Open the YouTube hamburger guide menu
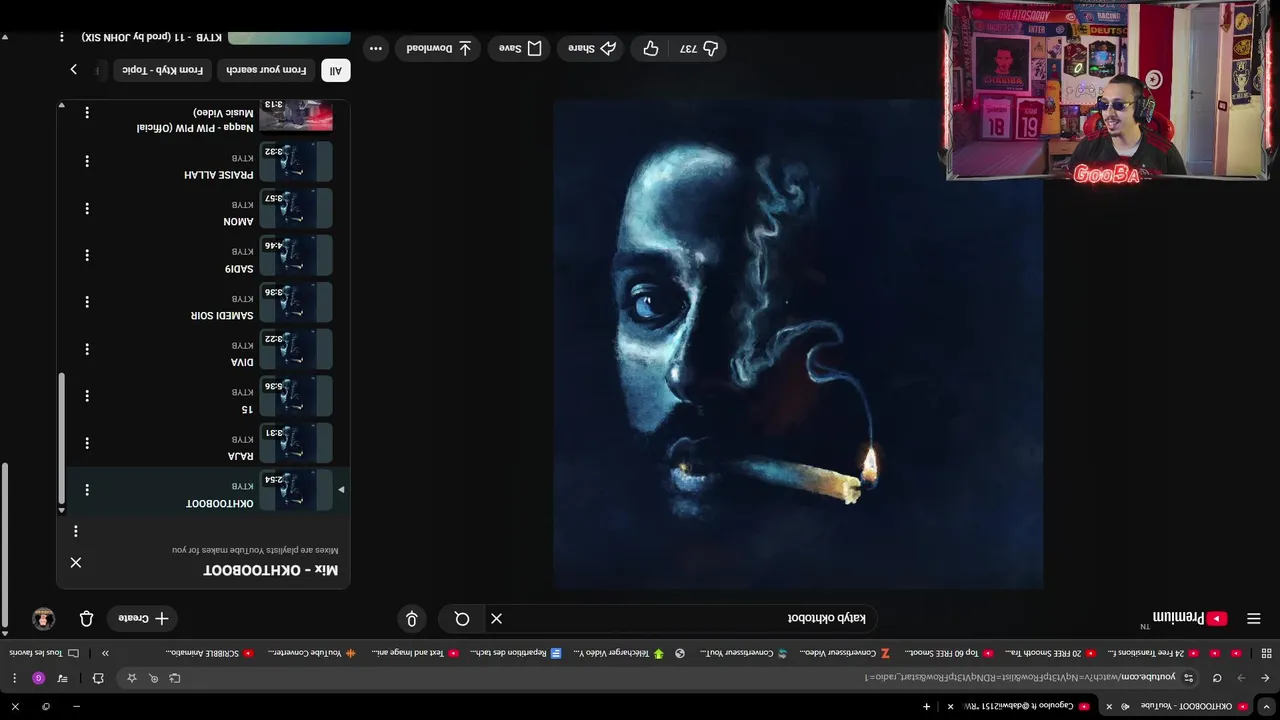 [1254, 619]
